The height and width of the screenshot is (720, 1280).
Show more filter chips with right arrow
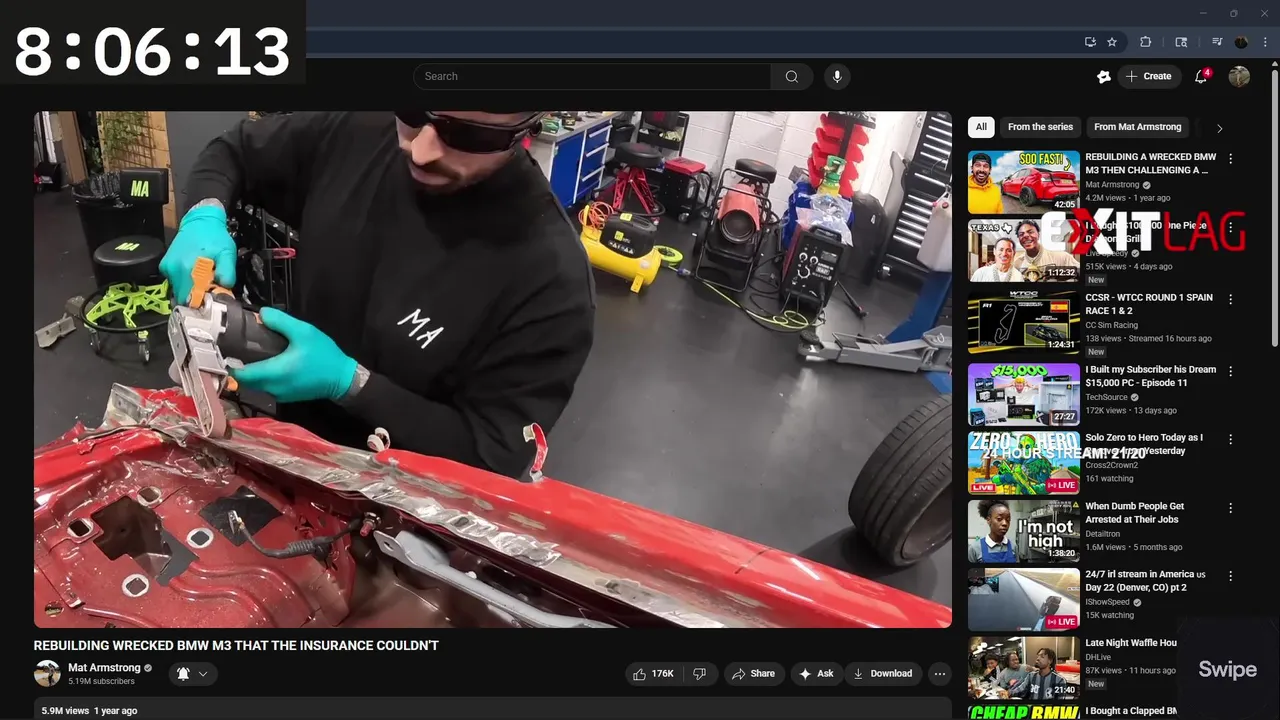point(1219,128)
